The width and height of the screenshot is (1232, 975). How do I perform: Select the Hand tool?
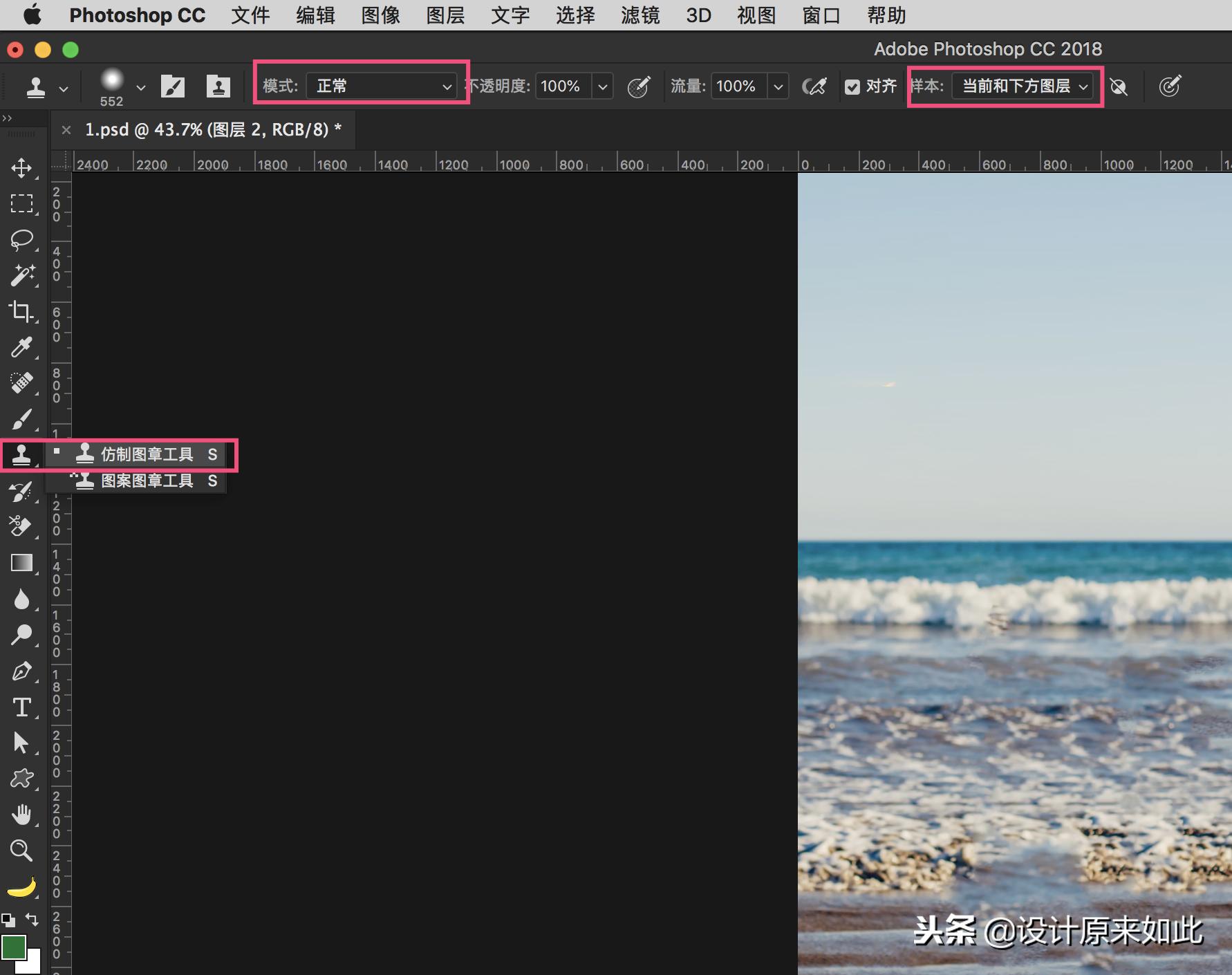coord(21,815)
